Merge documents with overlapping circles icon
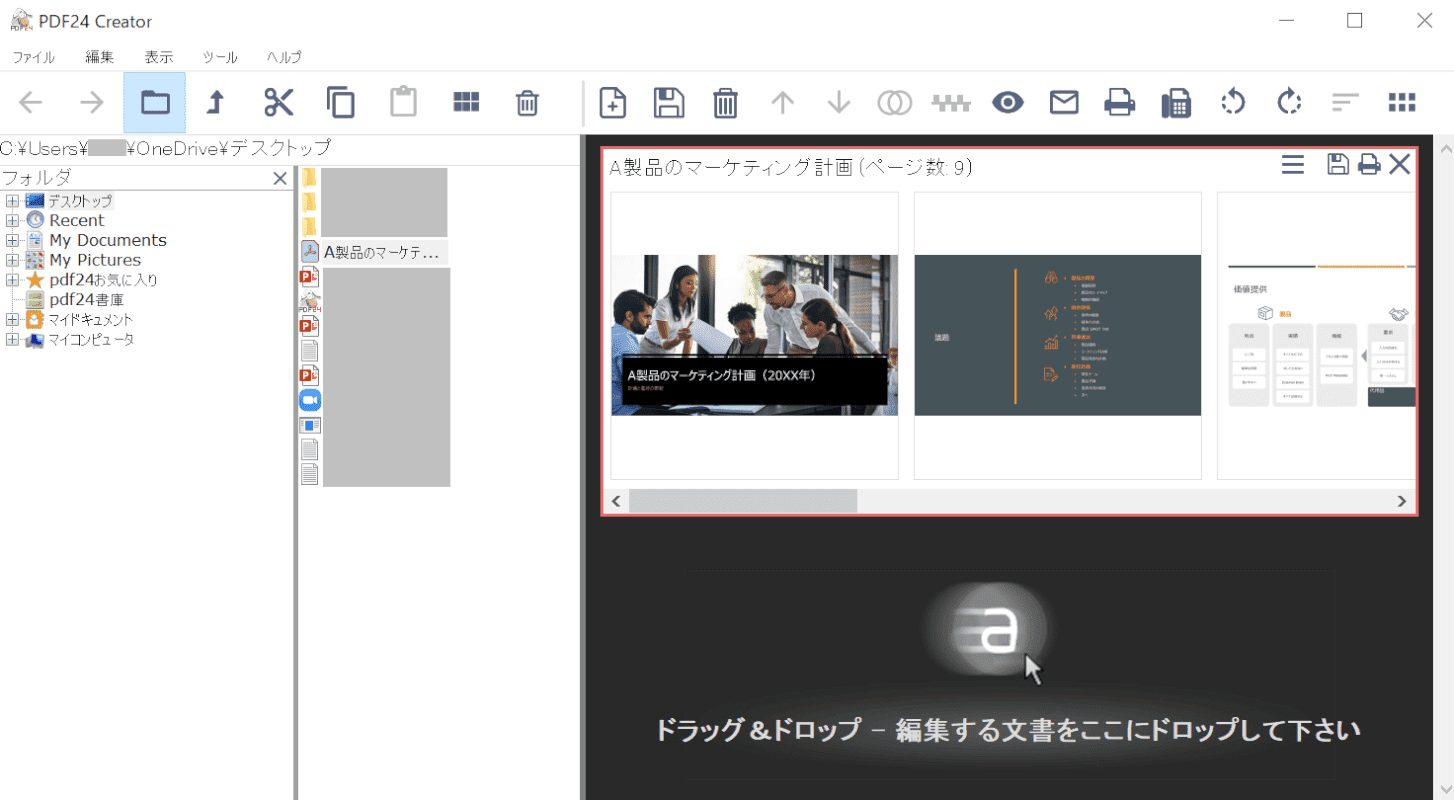The image size is (1454, 800). coord(895,102)
